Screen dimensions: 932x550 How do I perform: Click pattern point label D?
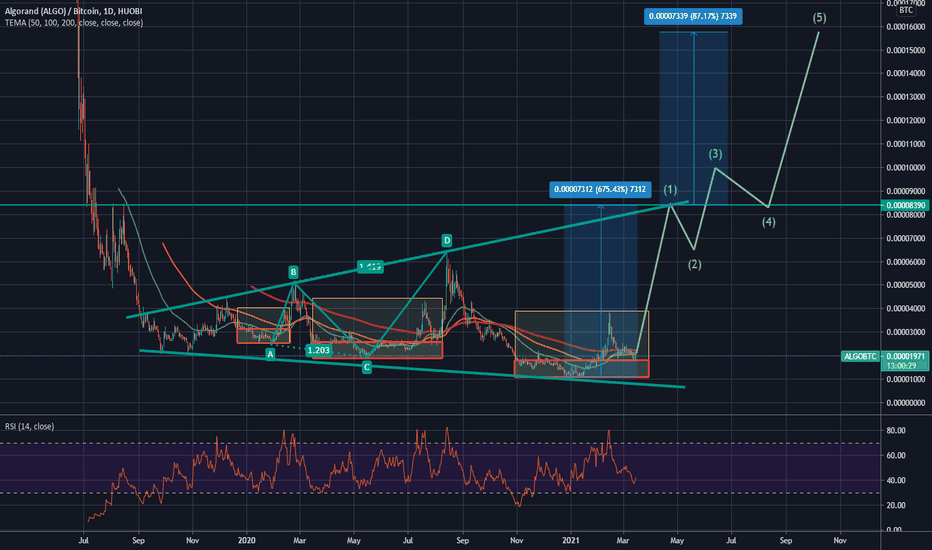(446, 240)
